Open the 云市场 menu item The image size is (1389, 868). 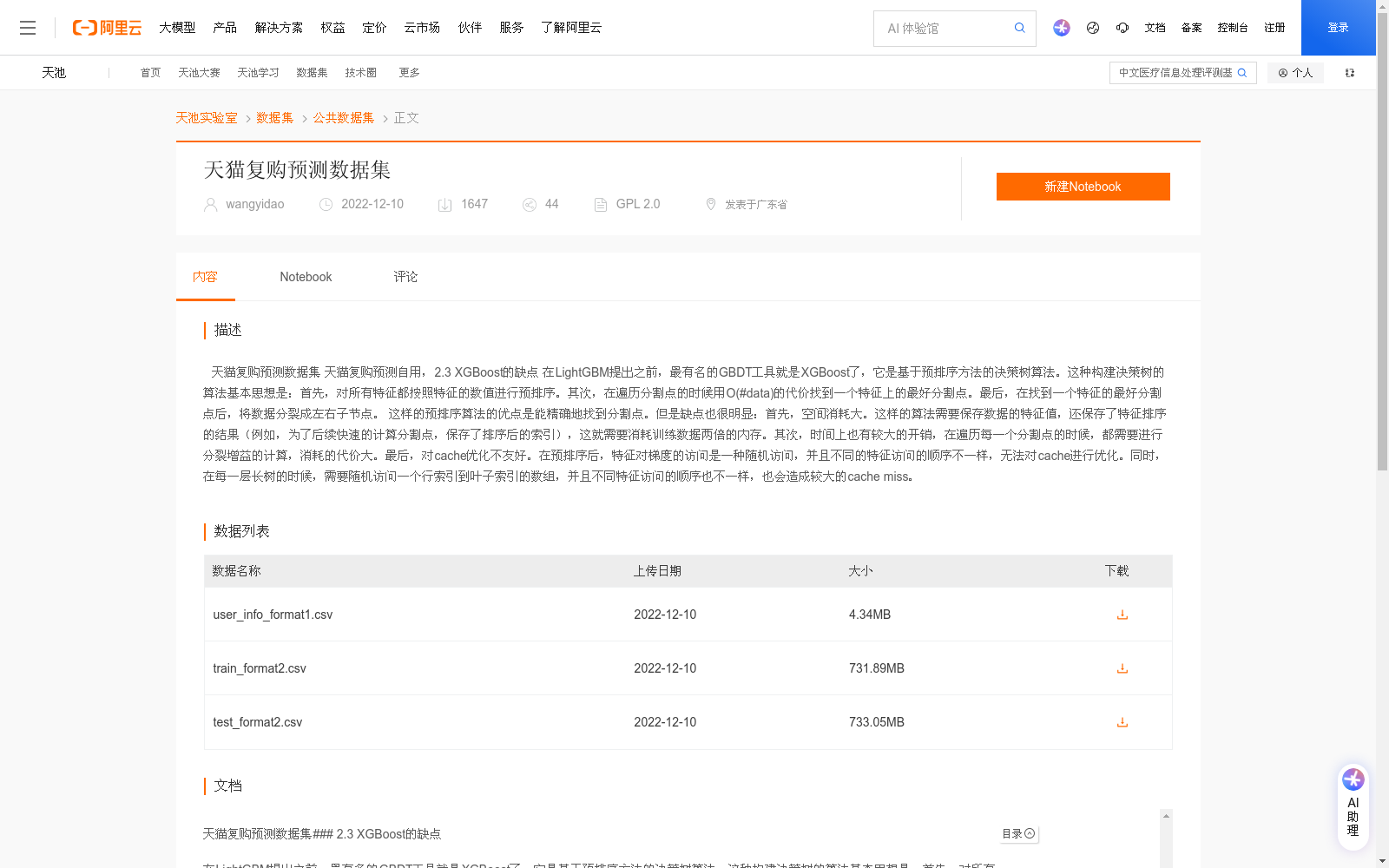point(422,28)
